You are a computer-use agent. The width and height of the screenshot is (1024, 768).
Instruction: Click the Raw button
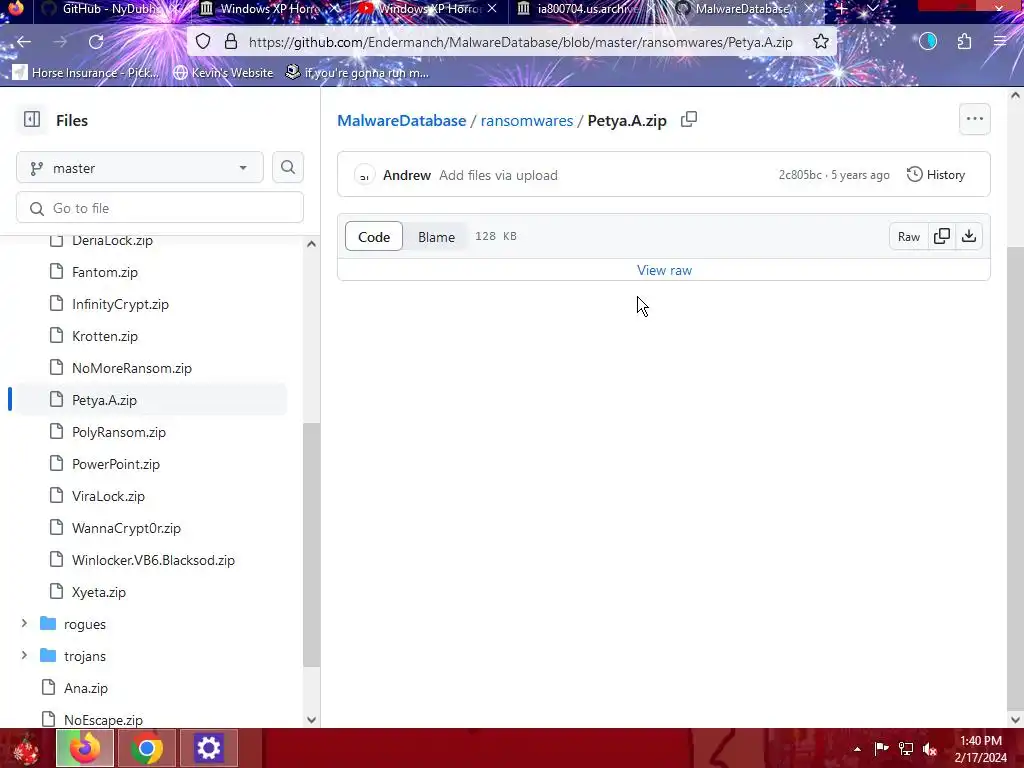point(908,236)
